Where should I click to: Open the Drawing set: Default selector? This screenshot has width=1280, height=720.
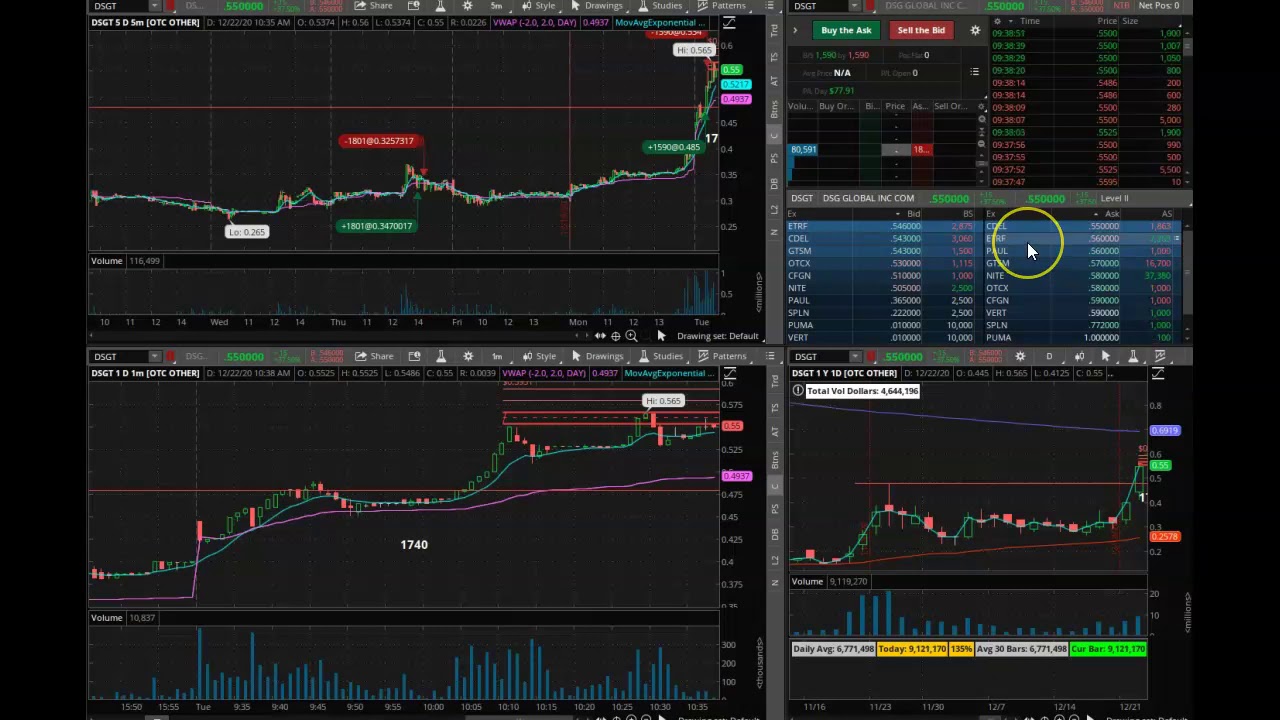point(717,336)
